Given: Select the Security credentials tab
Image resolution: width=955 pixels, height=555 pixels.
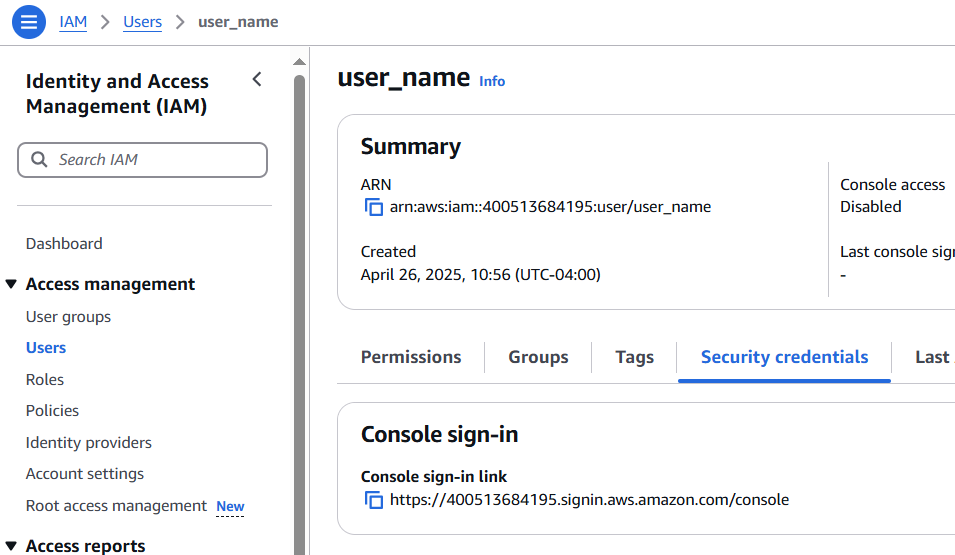Looking at the screenshot, I should pos(784,357).
